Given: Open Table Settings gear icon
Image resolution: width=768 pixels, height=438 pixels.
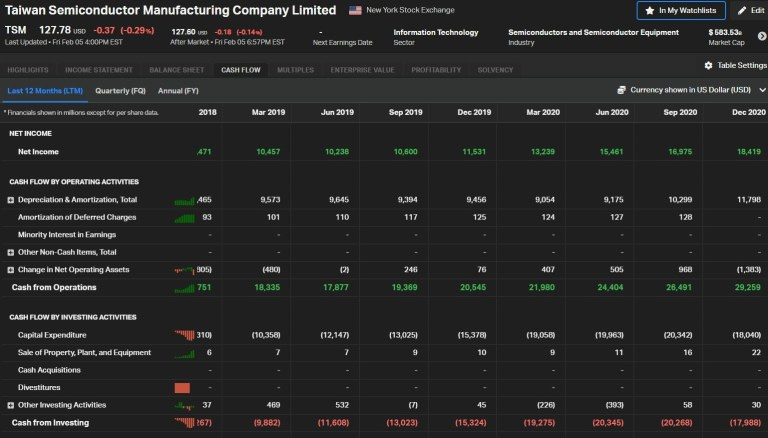Looking at the screenshot, I should point(708,65).
